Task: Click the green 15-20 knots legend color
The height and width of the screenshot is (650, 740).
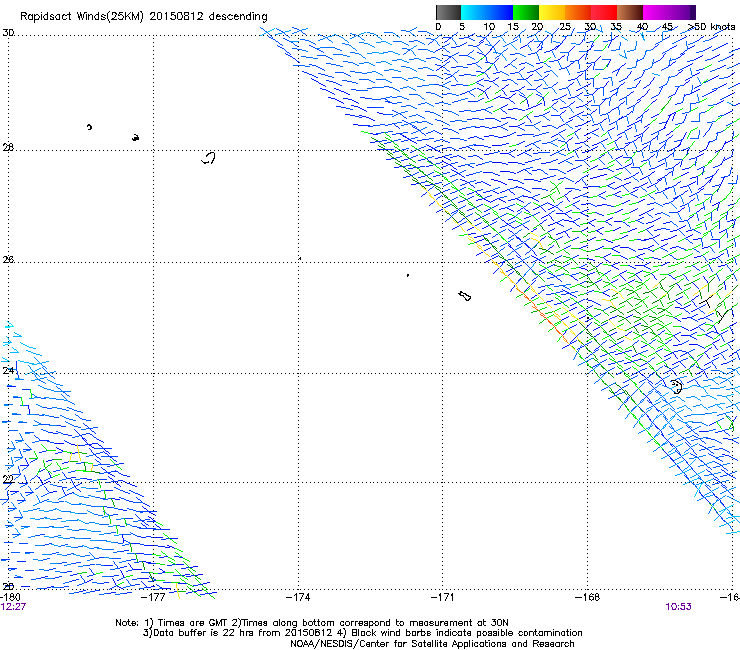Action: click(526, 12)
